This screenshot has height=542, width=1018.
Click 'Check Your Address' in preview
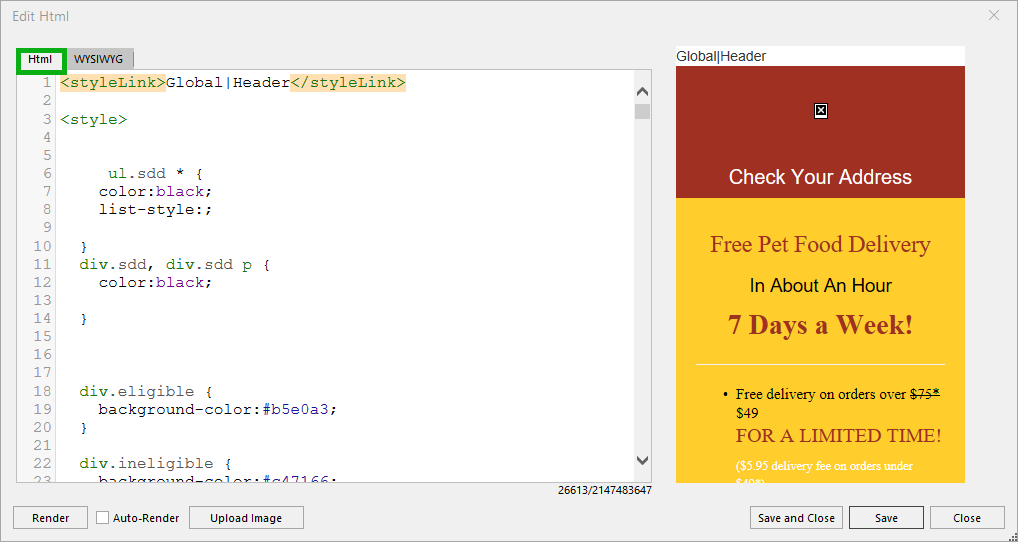[820, 177]
